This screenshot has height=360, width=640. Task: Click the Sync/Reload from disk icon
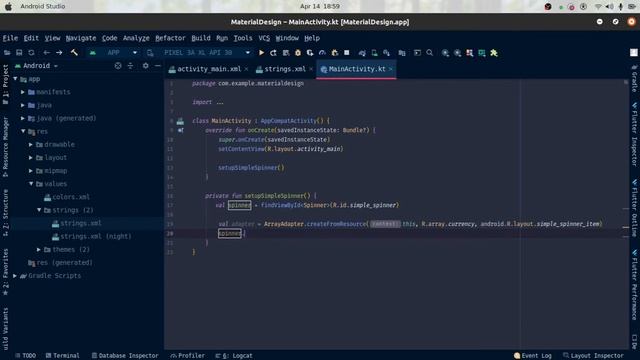pos(31,53)
